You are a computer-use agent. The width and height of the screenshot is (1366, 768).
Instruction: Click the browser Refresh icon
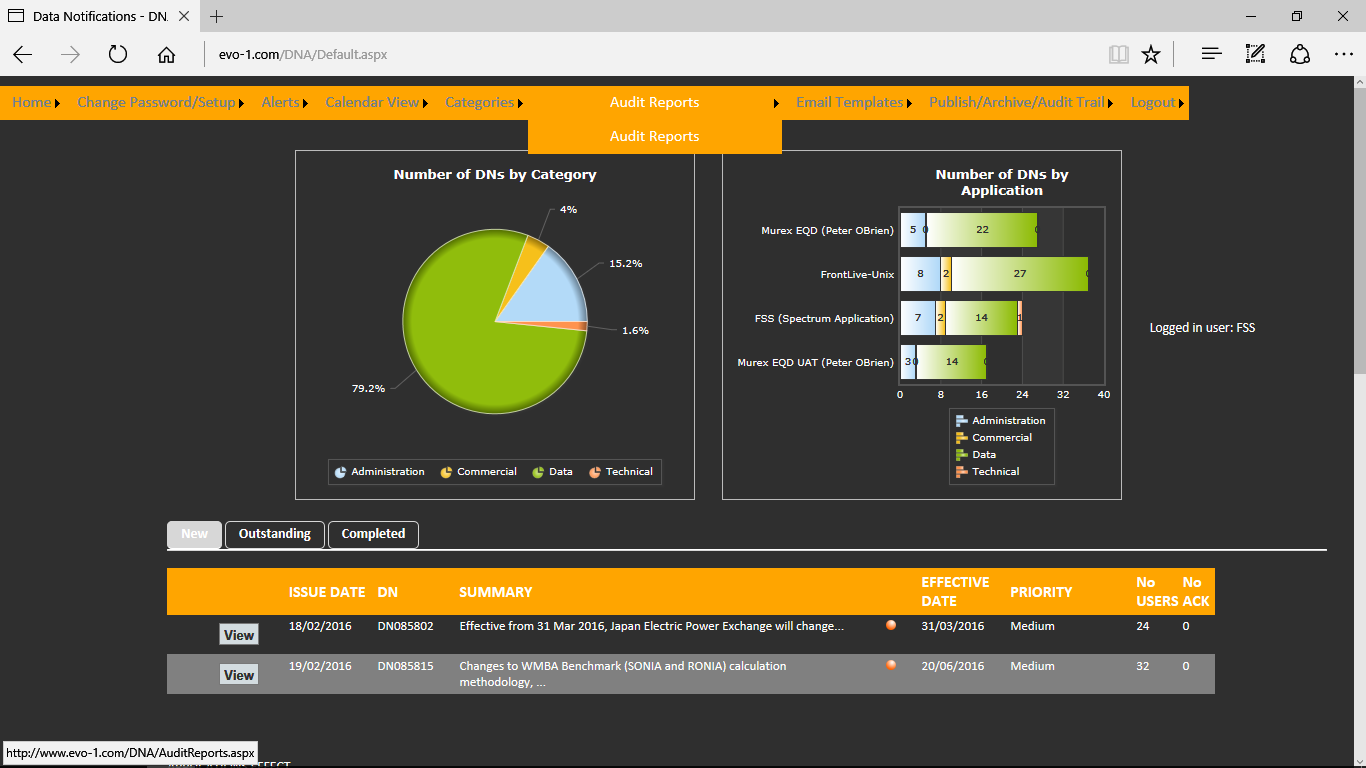[x=118, y=55]
